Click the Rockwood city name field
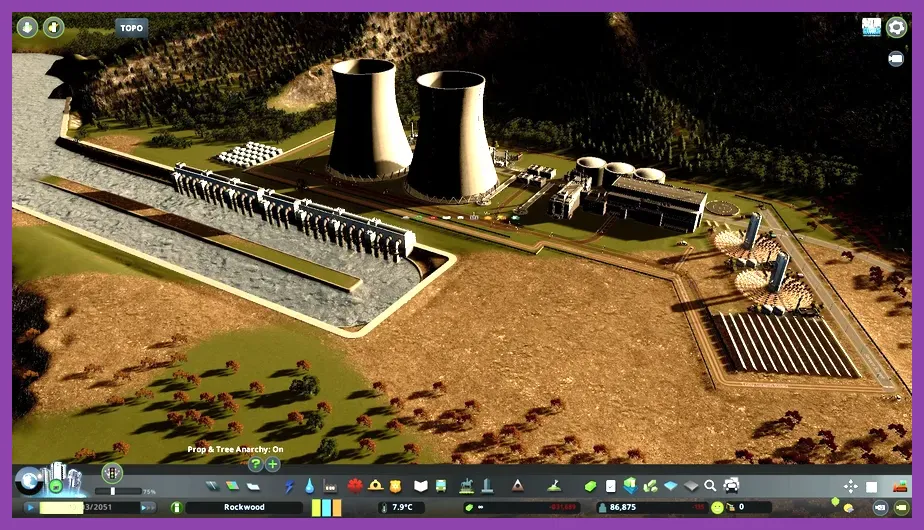The width and height of the screenshot is (924, 530). (x=244, y=507)
